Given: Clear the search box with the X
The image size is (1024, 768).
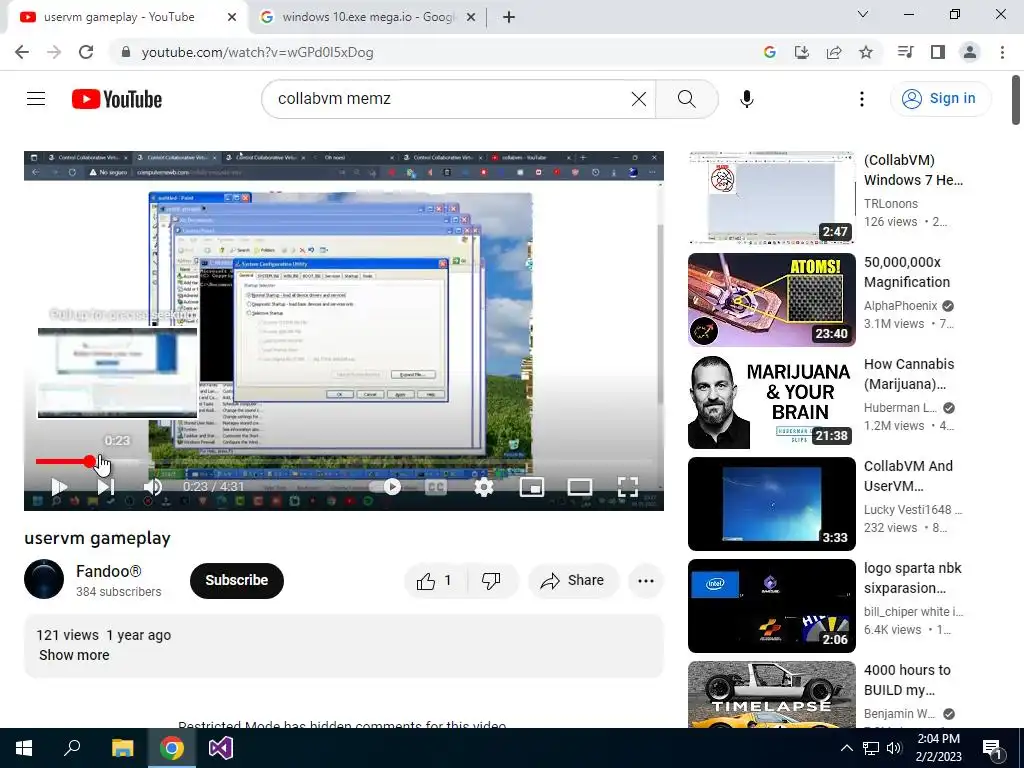Looking at the screenshot, I should [639, 99].
